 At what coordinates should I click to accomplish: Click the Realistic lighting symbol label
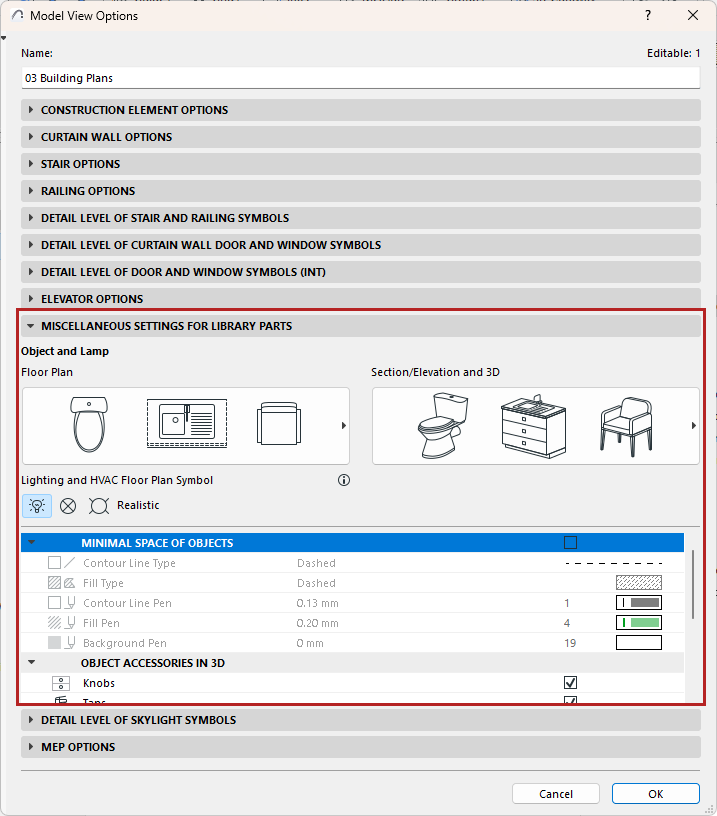[x=138, y=505]
